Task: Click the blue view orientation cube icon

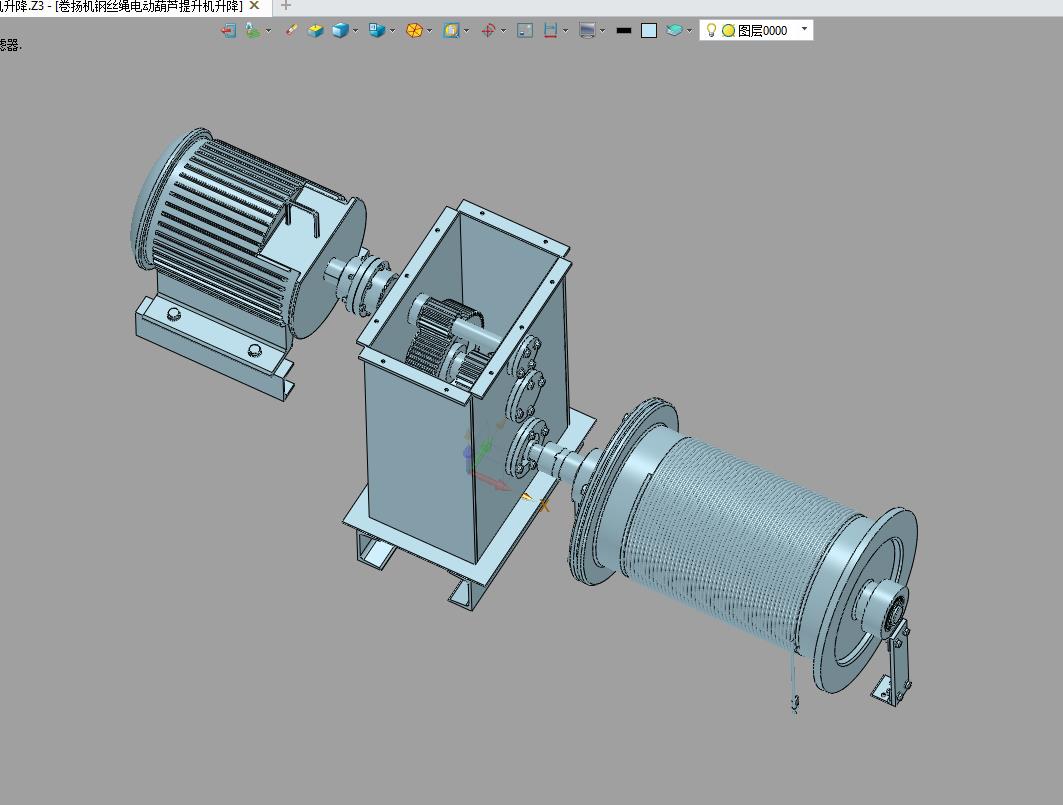Action: click(377, 31)
